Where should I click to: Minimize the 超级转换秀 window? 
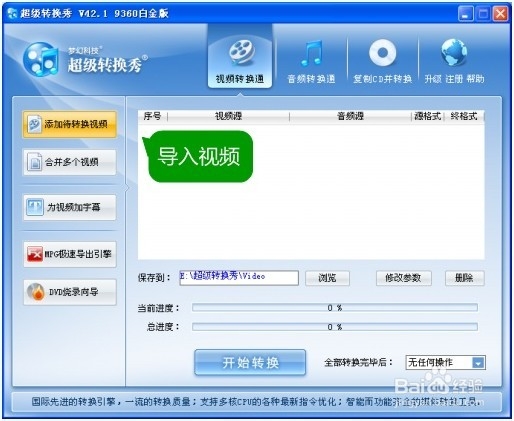coord(465,14)
